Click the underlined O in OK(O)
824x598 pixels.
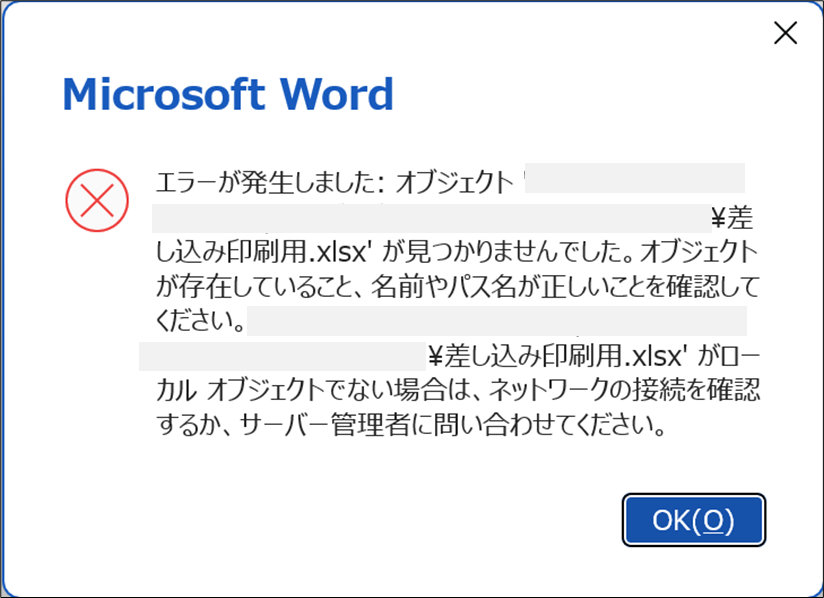click(712, 519)
